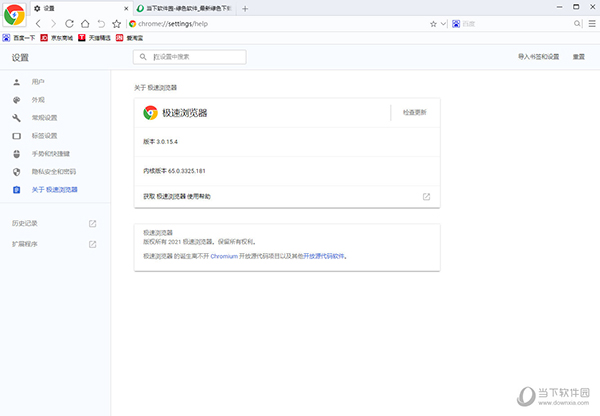Click the 开放源代码软件 hyperlink
The image size is (600, 416).
click(324, 256)
